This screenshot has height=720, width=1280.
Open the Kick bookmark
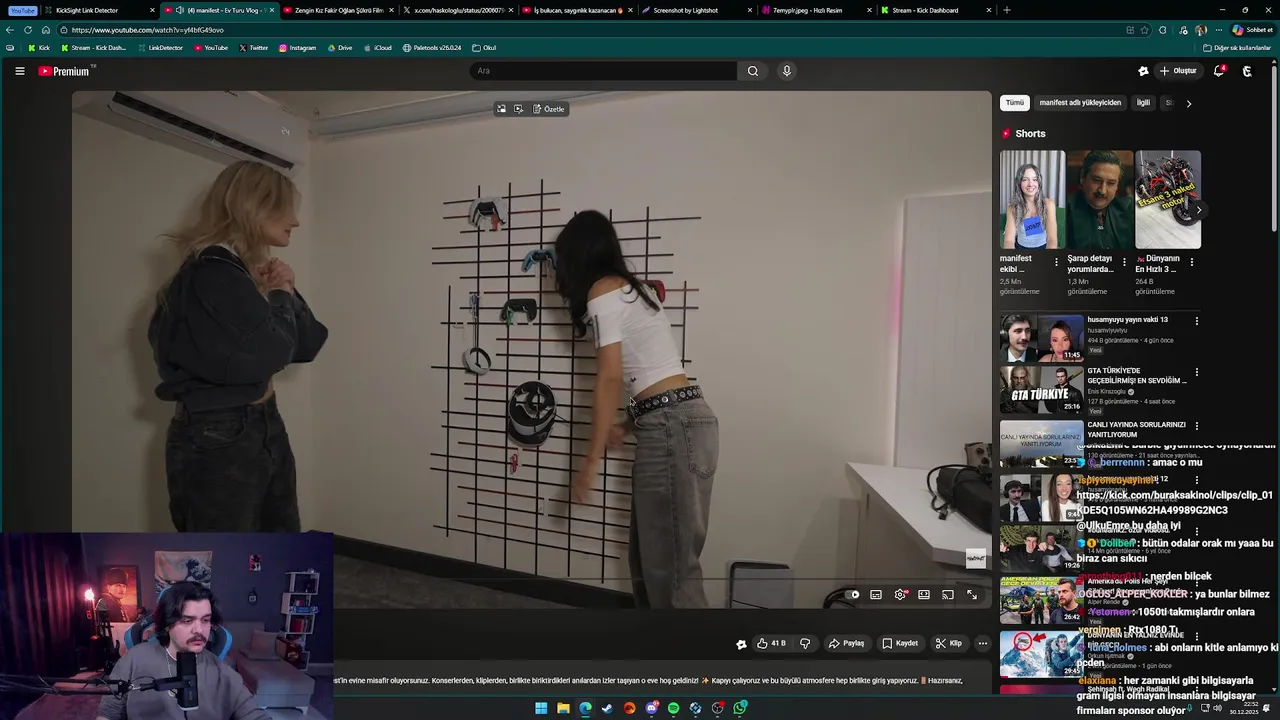pos(38,48)
